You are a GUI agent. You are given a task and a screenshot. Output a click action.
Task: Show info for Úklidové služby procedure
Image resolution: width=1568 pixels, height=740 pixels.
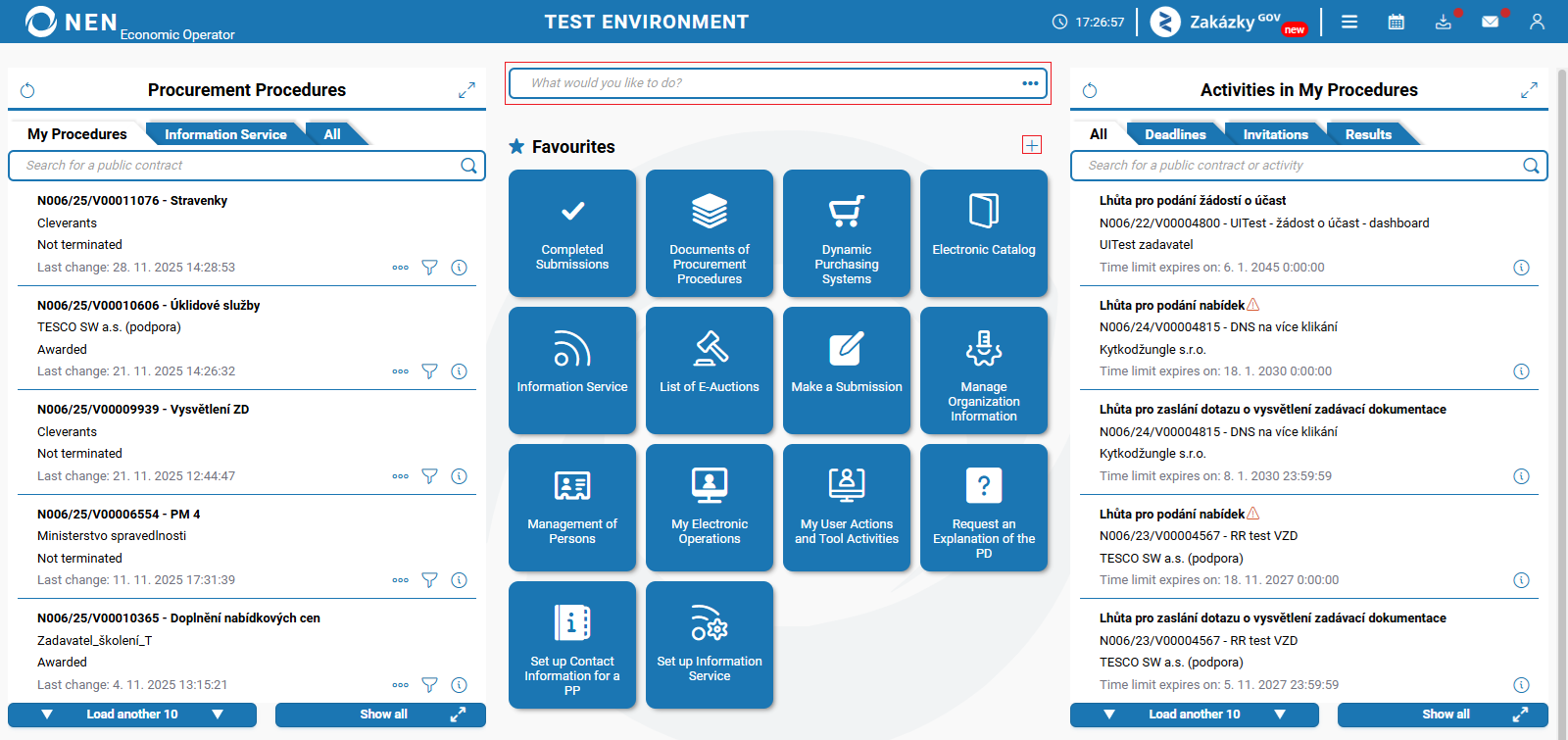(x=459, y=371)
